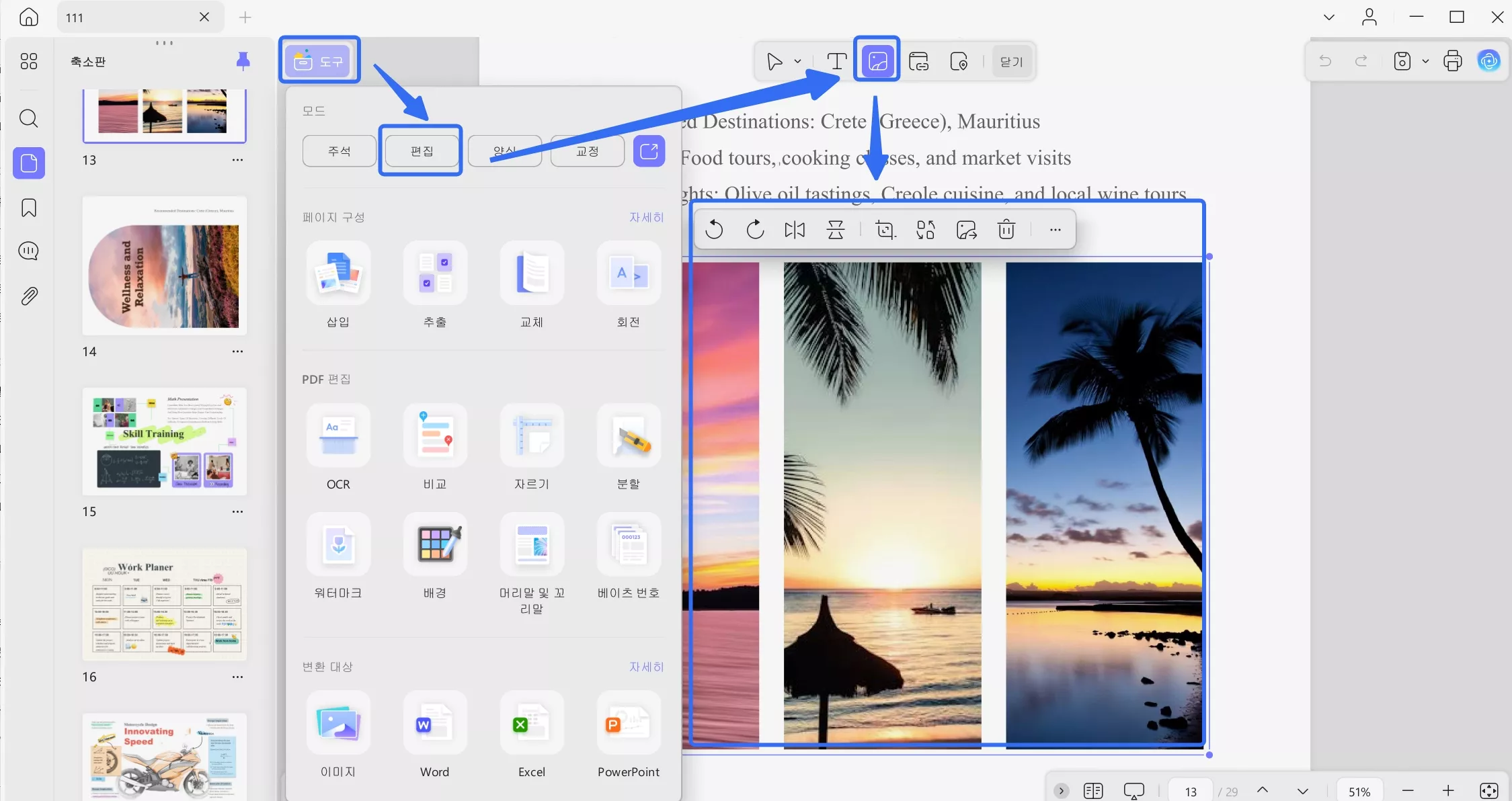Open the 배경 background tool
Viewport: 1512px width, 801px height.
pos(435,556)
